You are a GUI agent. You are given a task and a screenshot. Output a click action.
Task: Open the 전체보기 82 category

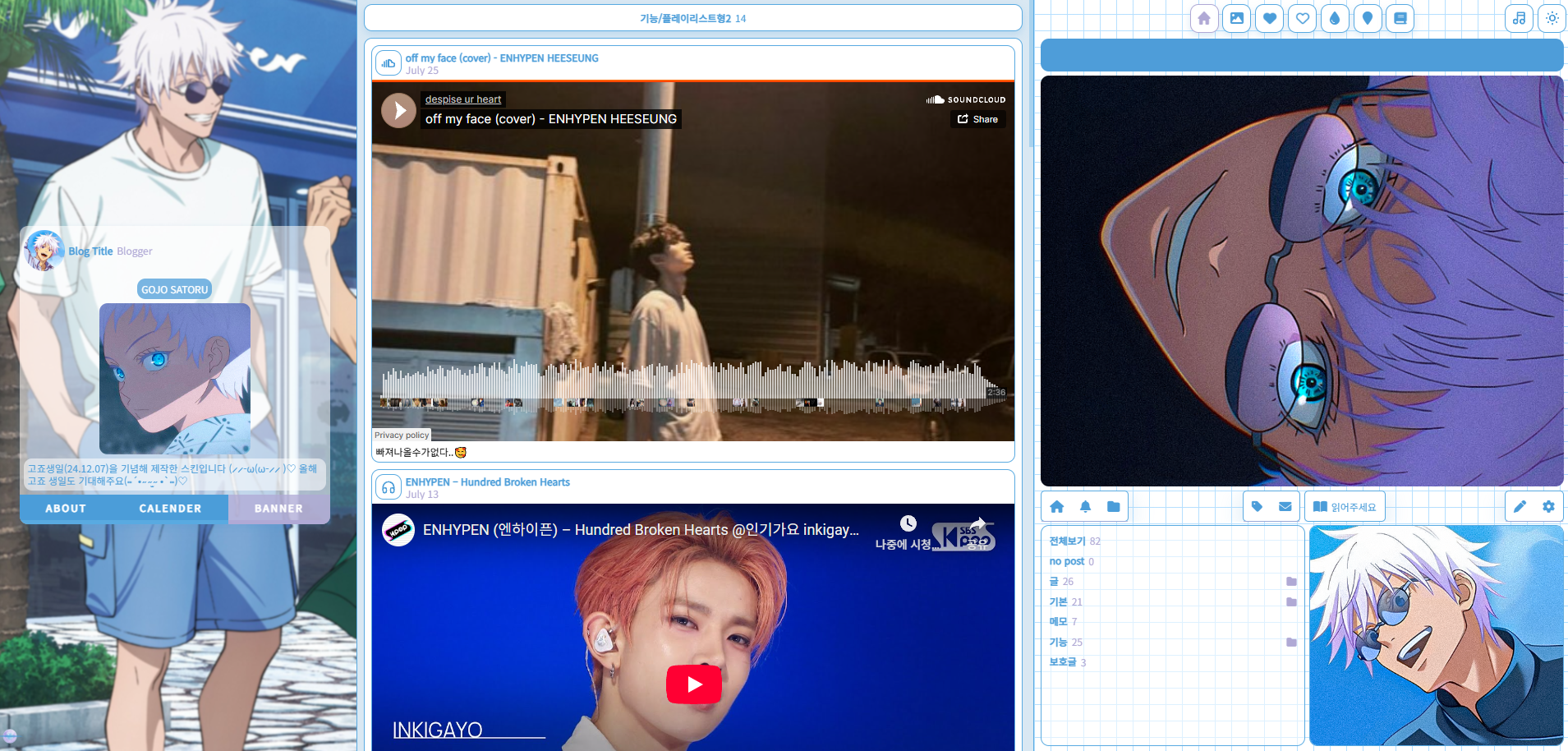click(1074, 541)
